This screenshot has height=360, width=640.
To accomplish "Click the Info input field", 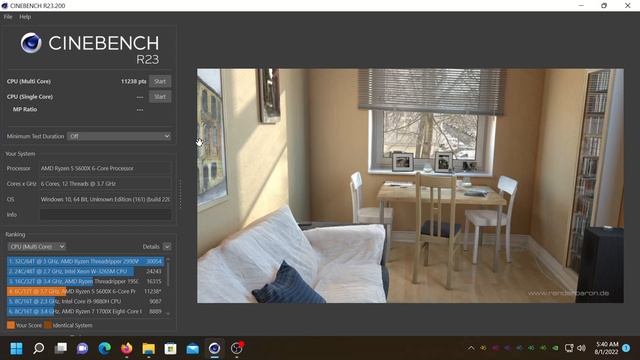I will point(105,215).
